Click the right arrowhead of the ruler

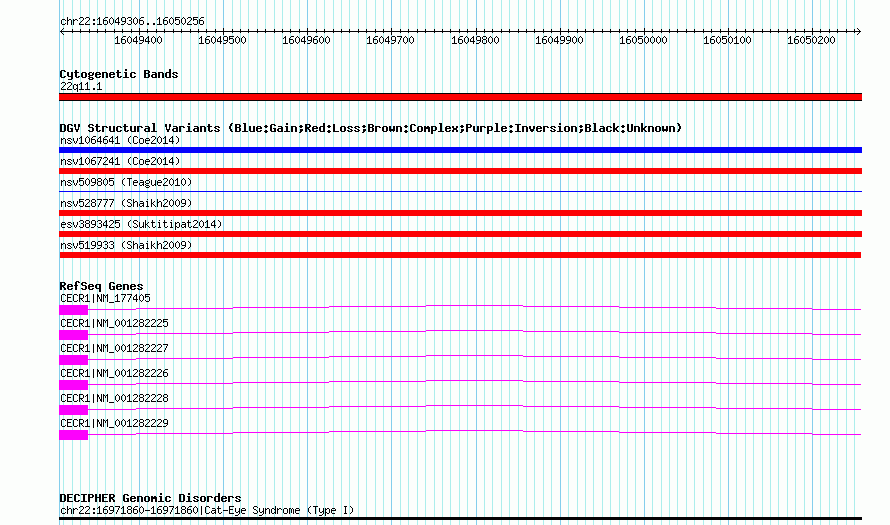click(858, 32)
